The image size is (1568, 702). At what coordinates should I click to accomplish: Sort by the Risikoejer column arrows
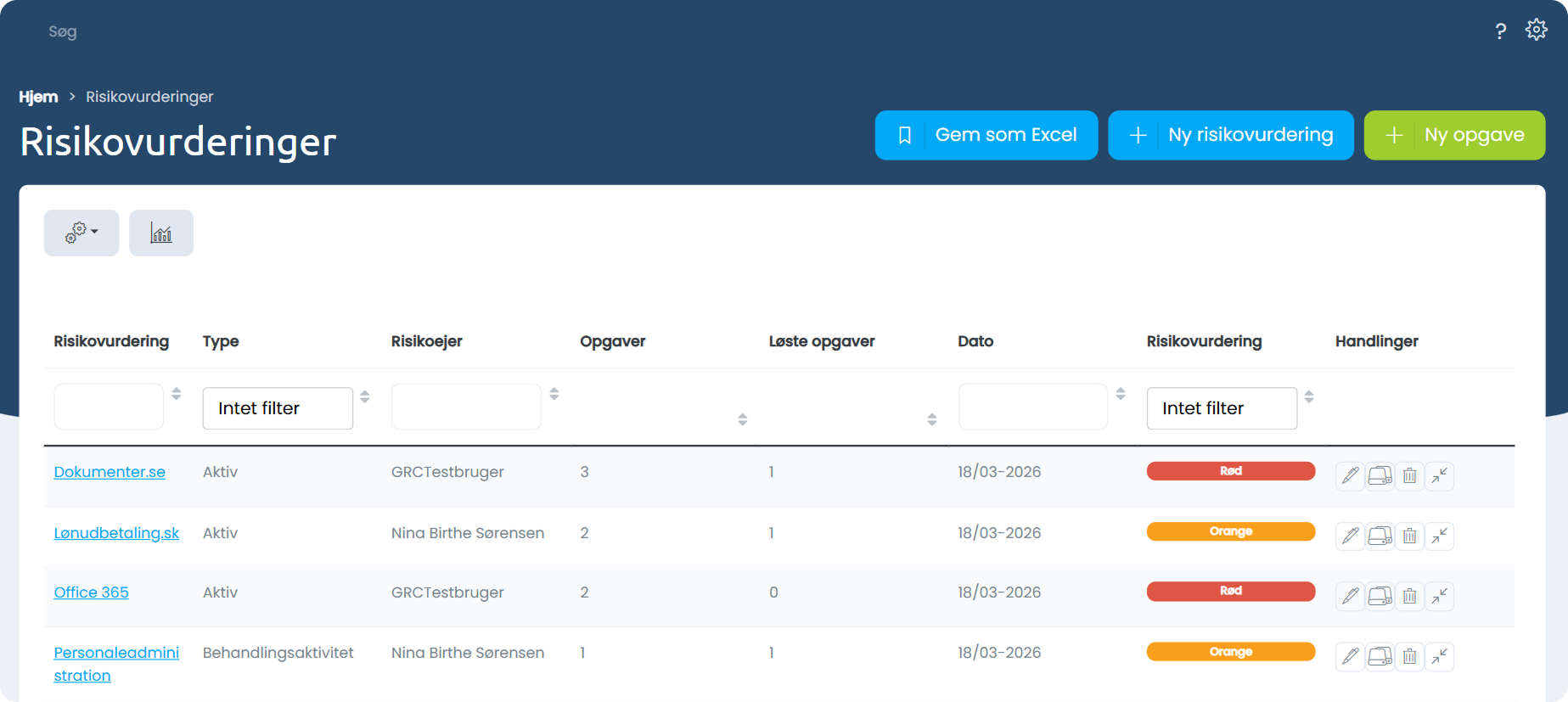[x=554, y=394]
